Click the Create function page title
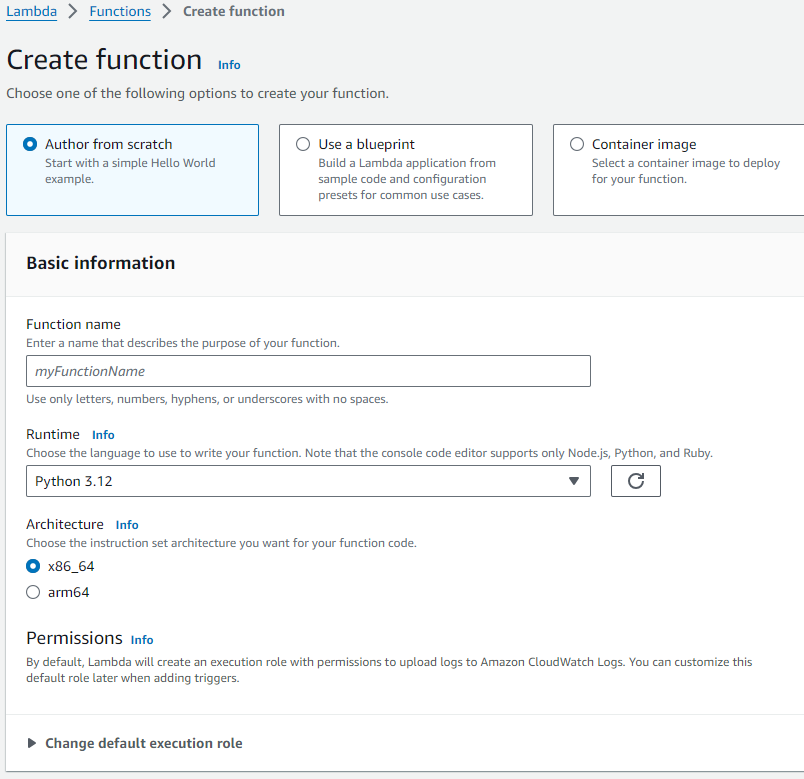 pyautogui.click(x=104, y=60)
